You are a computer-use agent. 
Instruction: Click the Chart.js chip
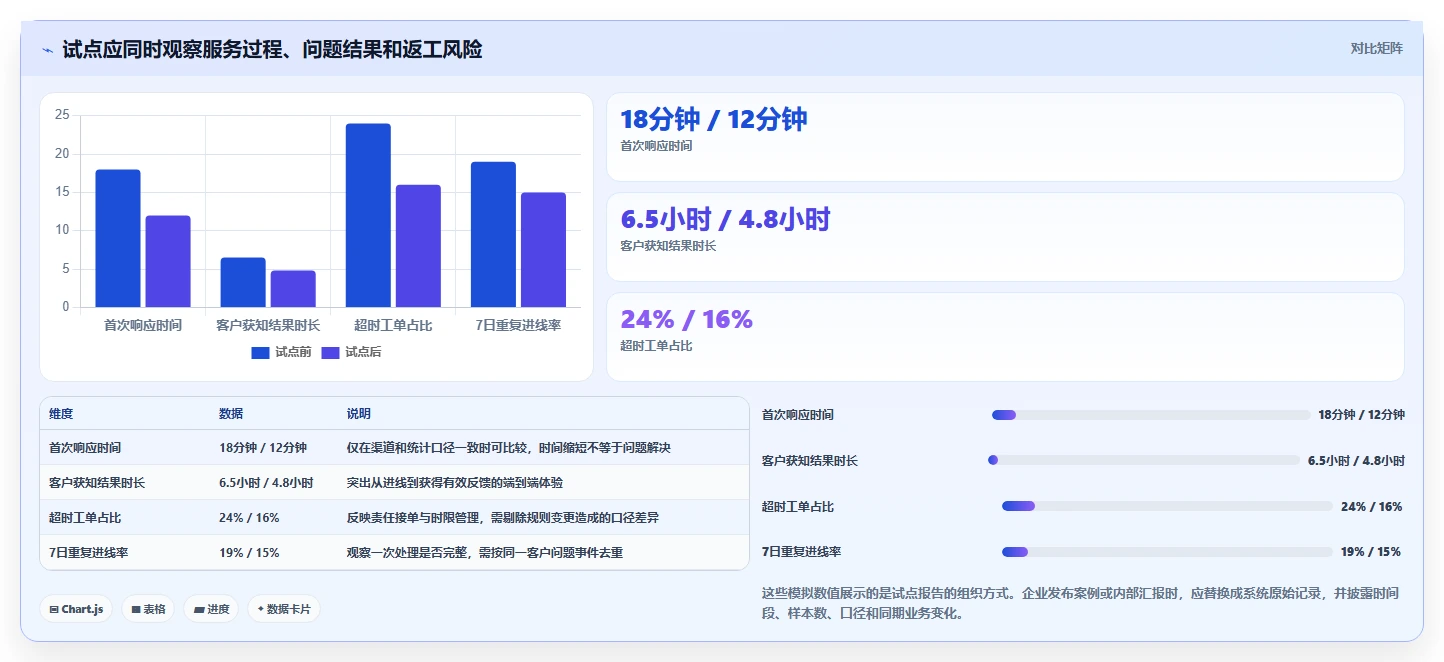pos(76,609)
